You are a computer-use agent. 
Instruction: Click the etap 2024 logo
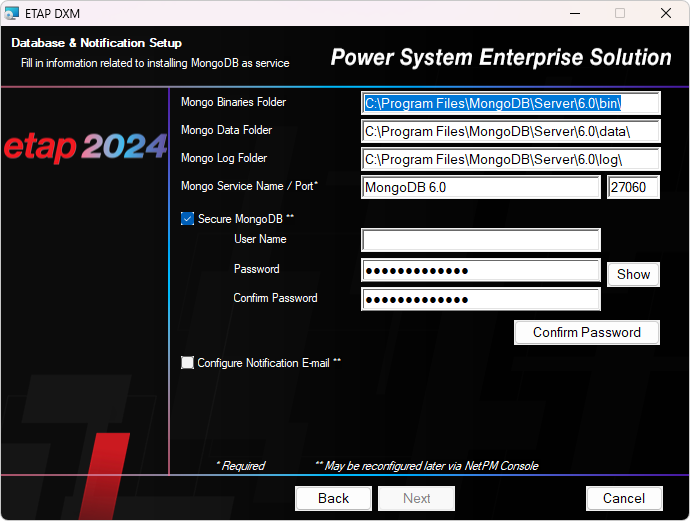point(85,147)
